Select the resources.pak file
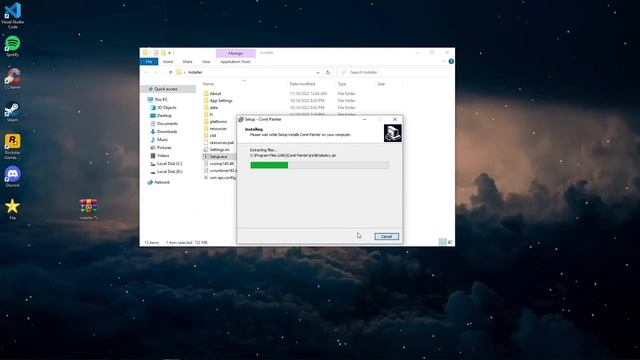 (x=220, y=142)
